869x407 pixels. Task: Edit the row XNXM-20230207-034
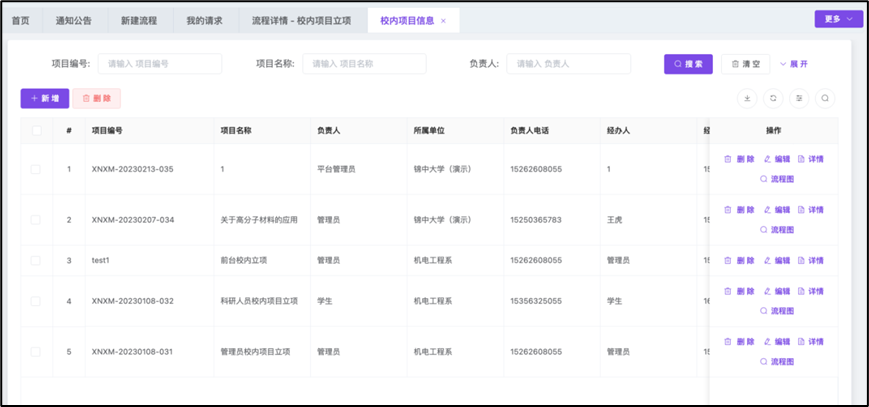(x=777, y=210)
